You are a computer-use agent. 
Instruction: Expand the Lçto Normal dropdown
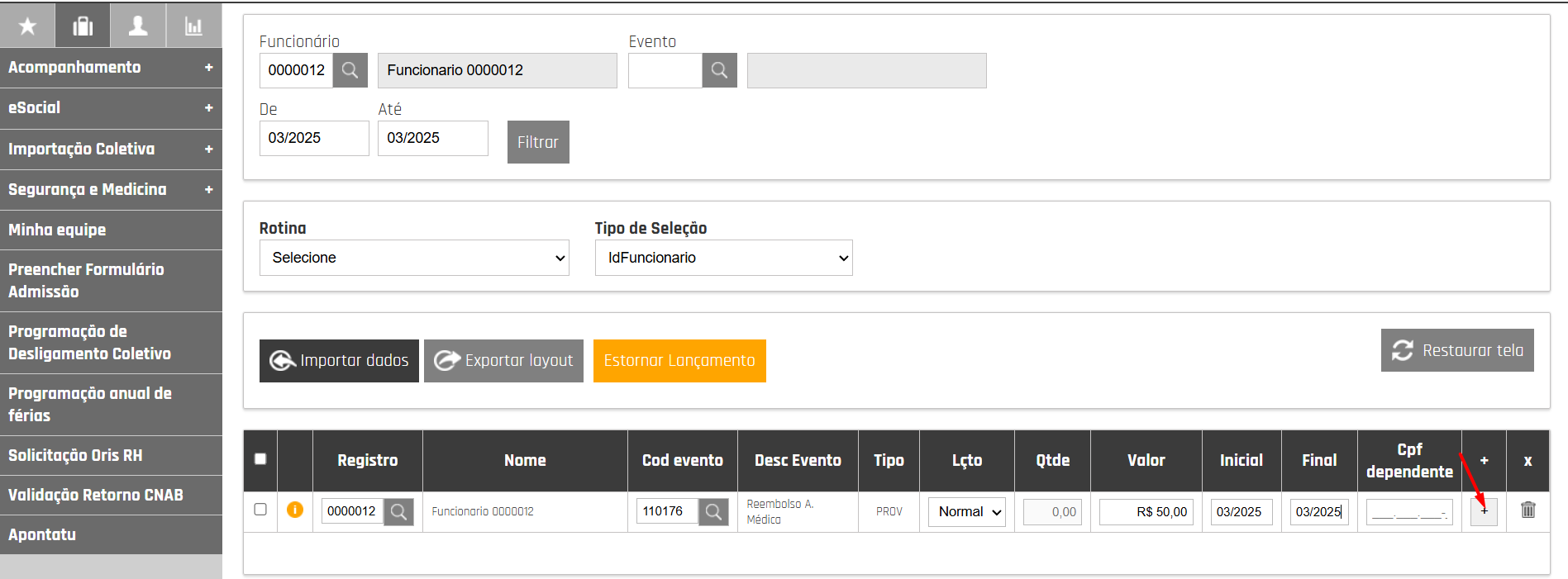pos(966,512)
